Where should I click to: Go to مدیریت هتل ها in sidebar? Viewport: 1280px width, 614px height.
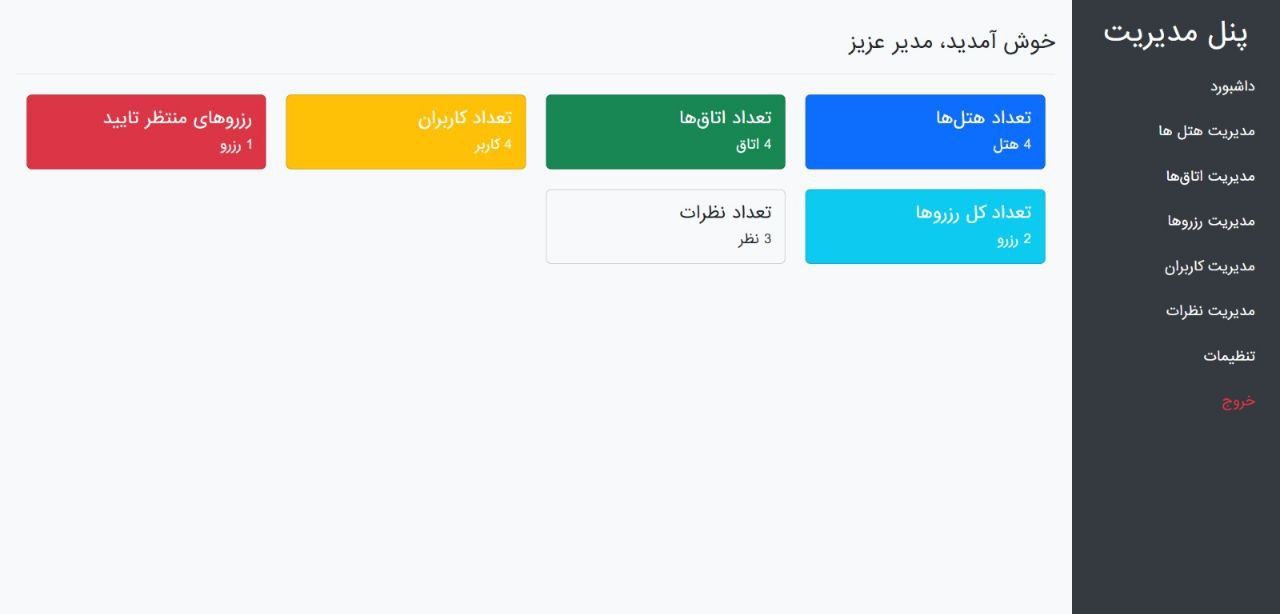(1207, 131)
